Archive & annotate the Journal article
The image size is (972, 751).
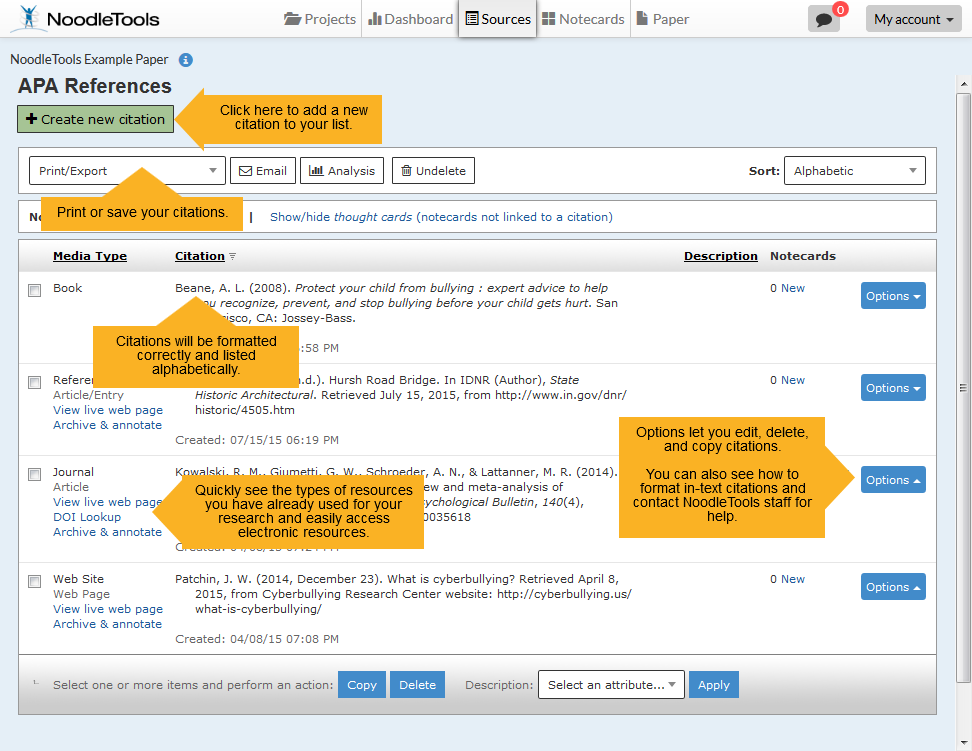point(107,532)
